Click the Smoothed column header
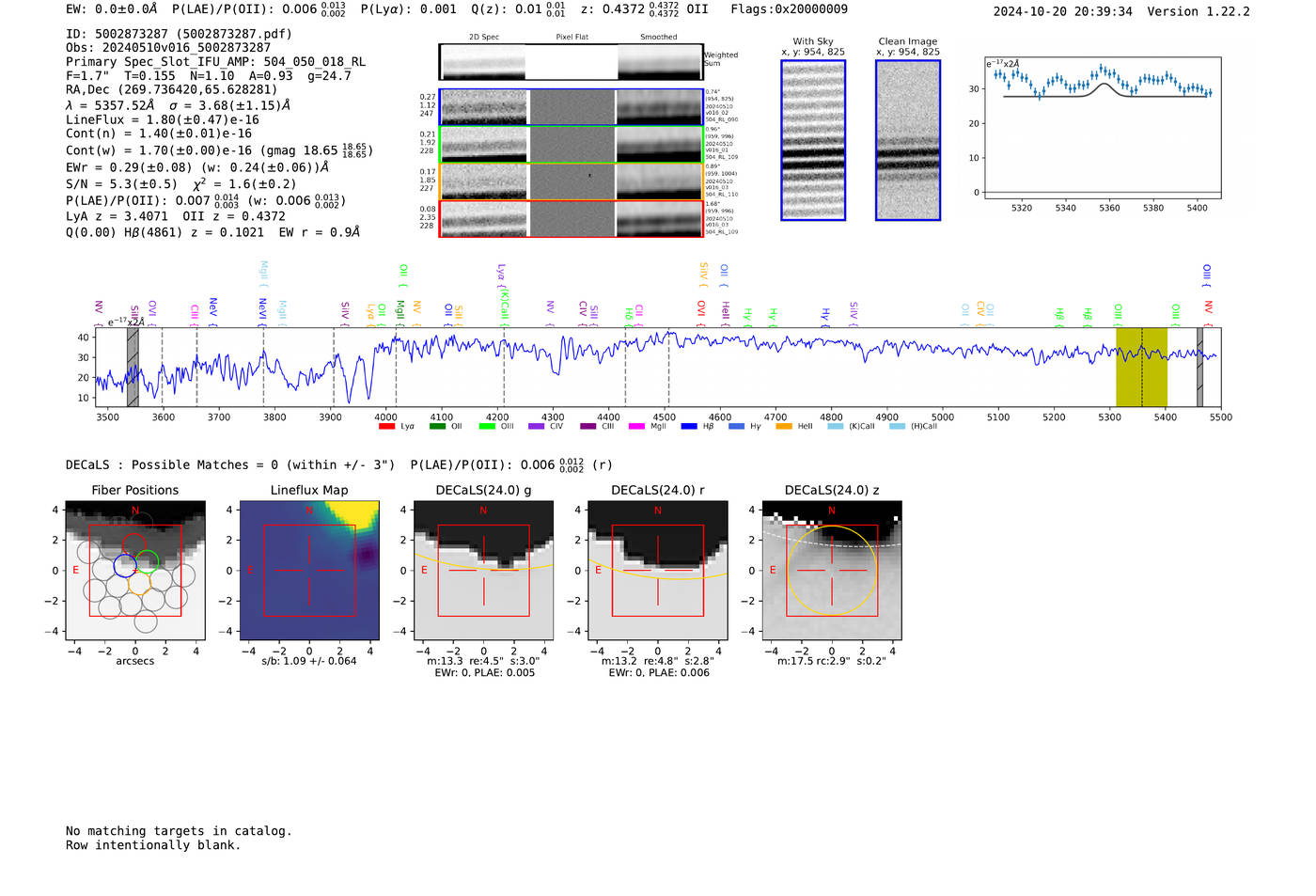 coord(659,37)
